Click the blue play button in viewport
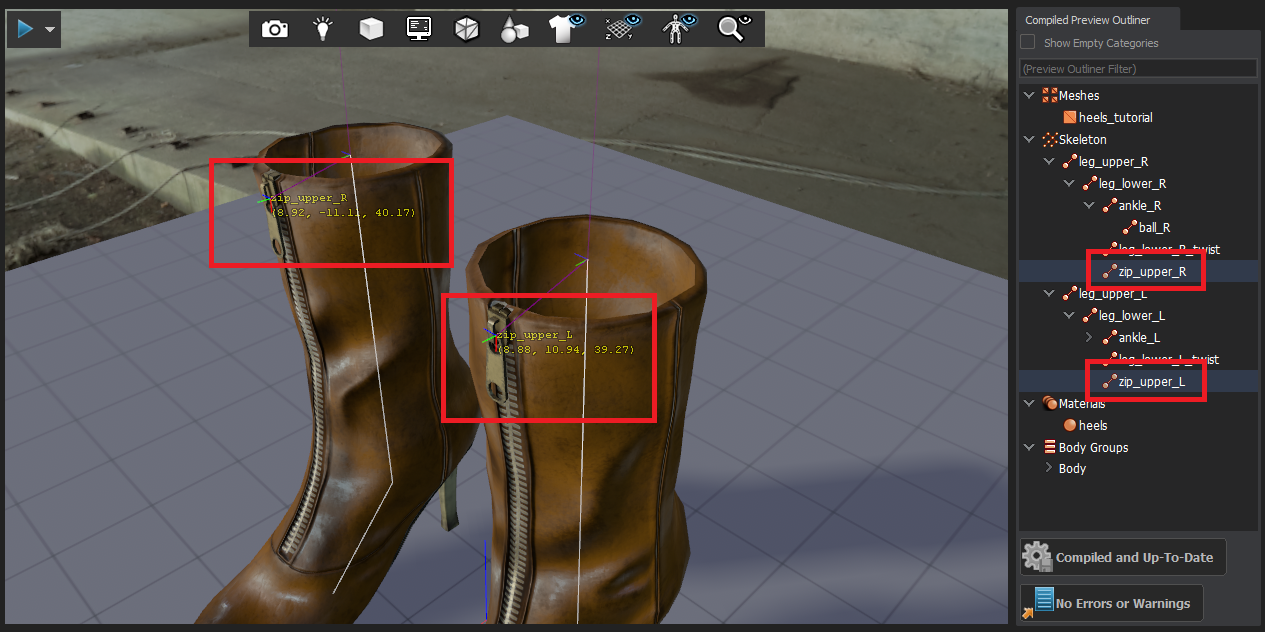This screenshot has width=1265, height=632. coord(25,29)
